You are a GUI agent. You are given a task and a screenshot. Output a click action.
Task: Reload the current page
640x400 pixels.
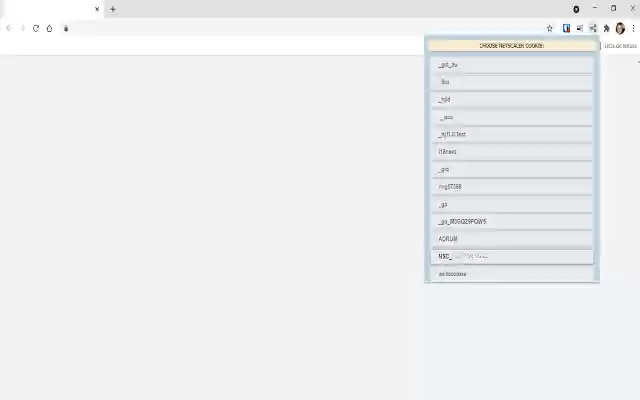click(36, 28)
